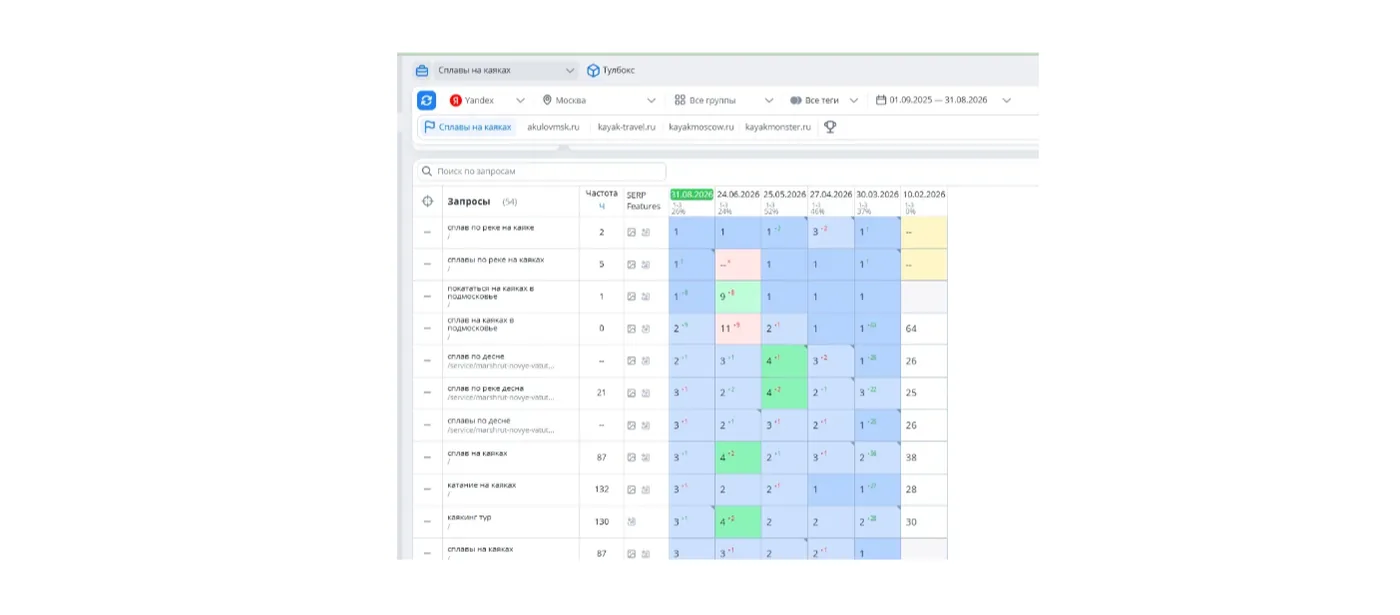The image size is (1400, 615).
Task: Expand the Все теги dropdown arrow
Action: 854,100
